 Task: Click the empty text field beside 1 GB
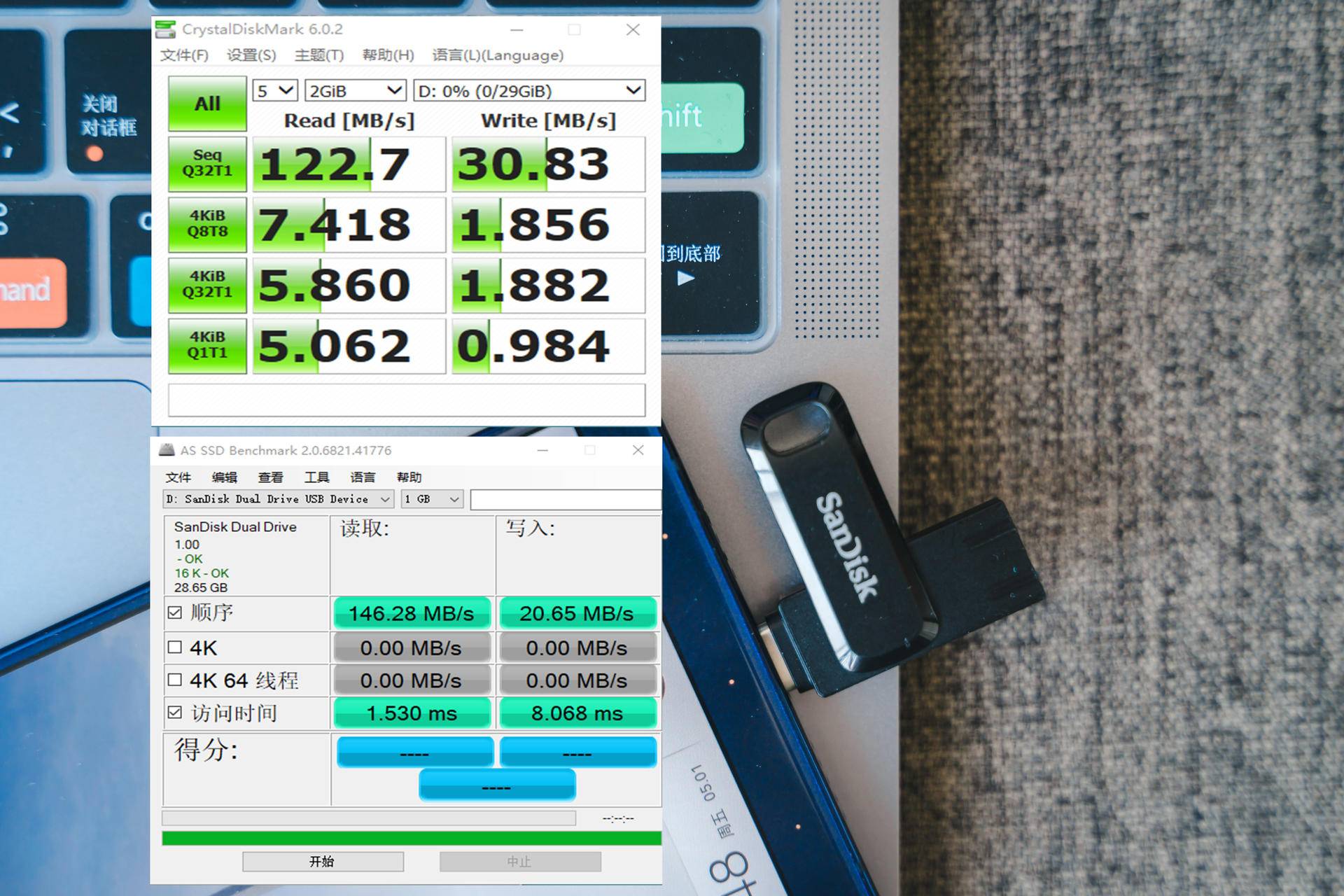tap(564, 499)
